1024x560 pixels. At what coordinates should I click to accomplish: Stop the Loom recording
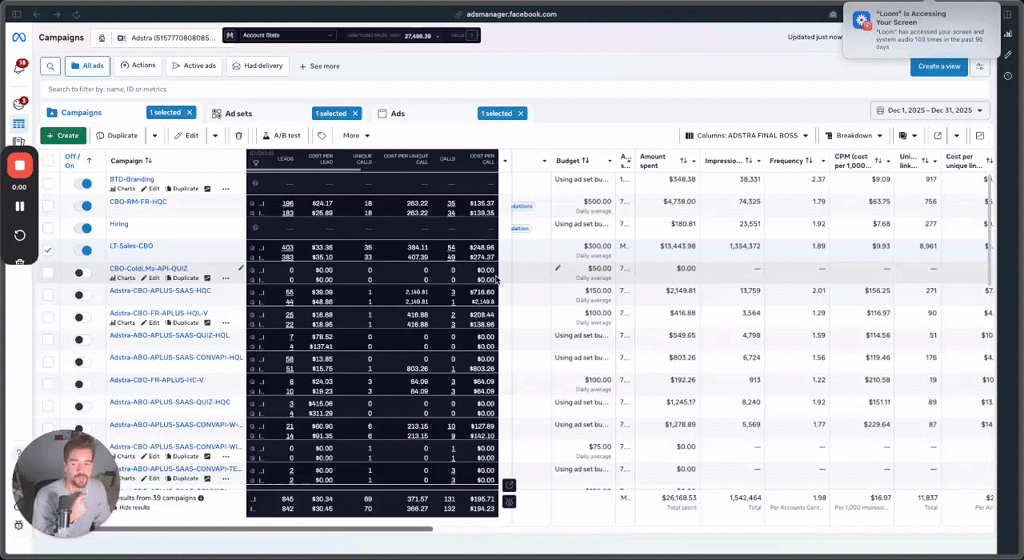tap(20, 166)
